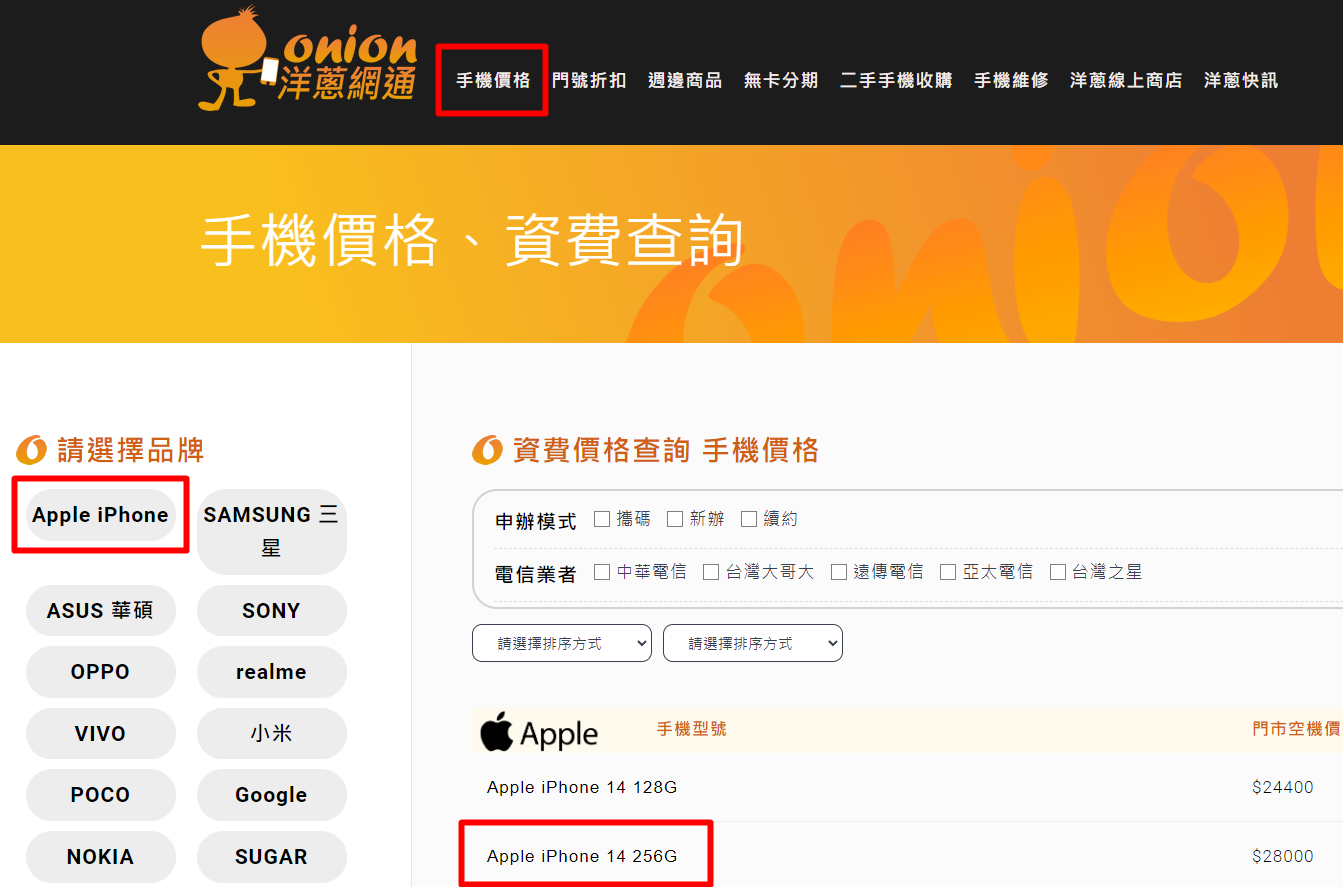Pick the OPPO brand
Image resolution: width=1343 pixels, height=887 pixels.
pos(100,672)
